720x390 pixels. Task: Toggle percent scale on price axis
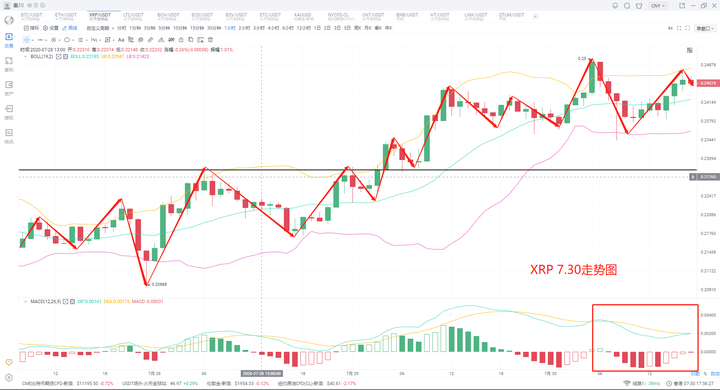tap(705, 374)
